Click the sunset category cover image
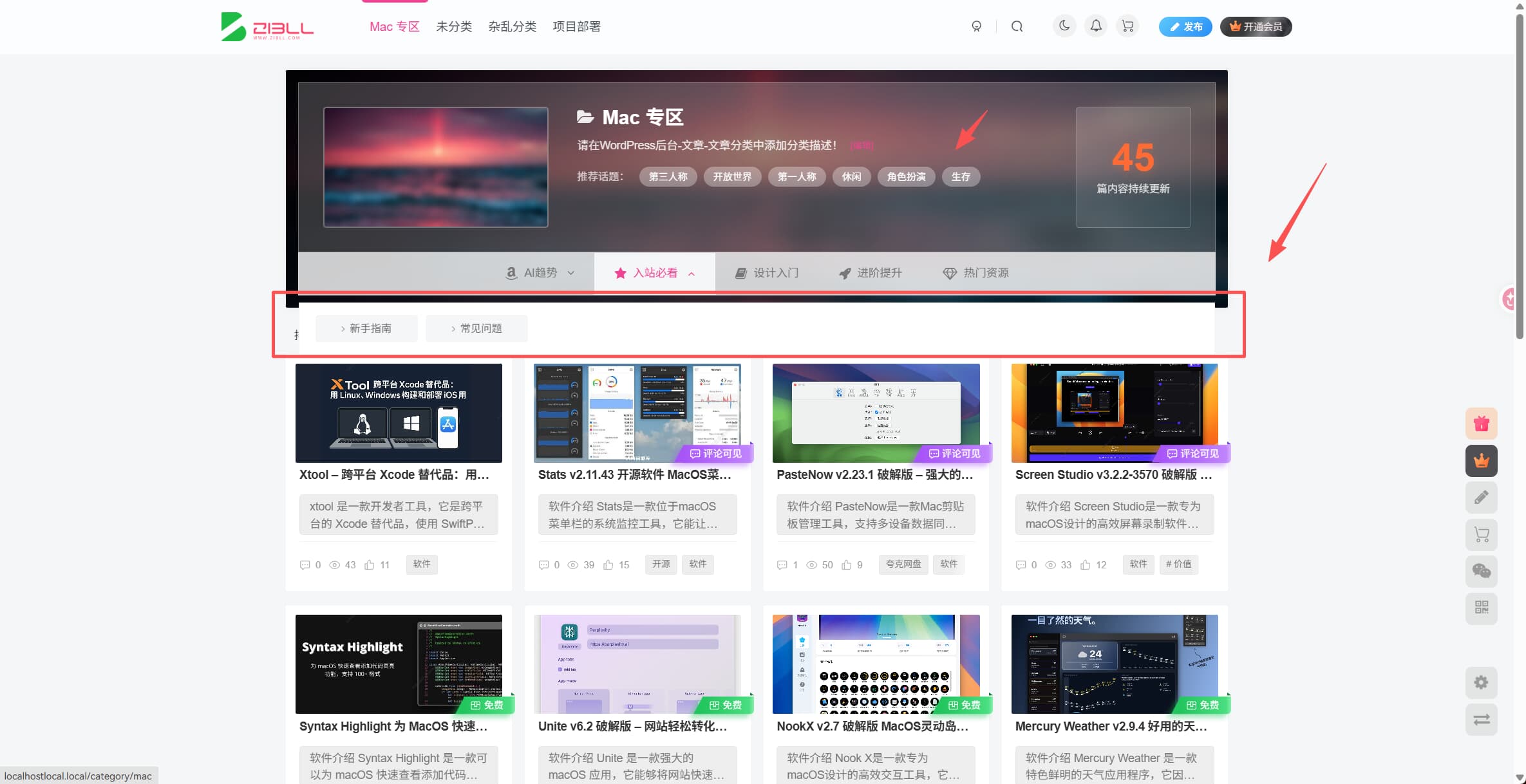The width and height of the screenshot is (1526, 784). coord(436,167)
